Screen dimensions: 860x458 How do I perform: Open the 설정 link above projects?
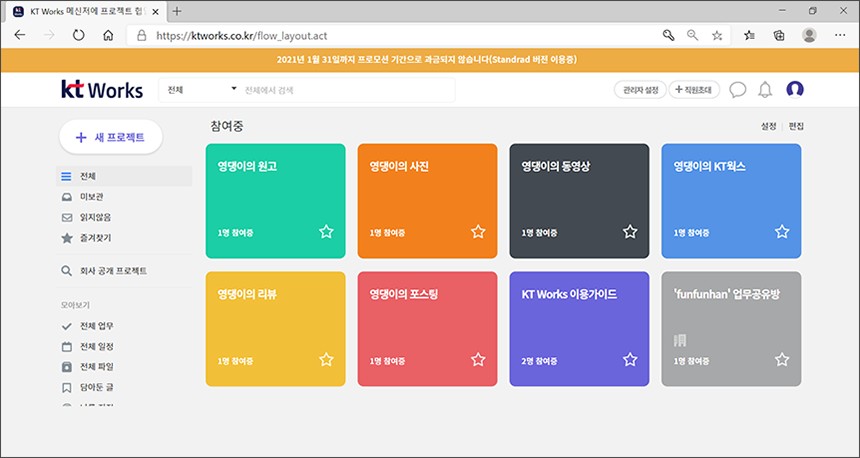pos(768,126)
